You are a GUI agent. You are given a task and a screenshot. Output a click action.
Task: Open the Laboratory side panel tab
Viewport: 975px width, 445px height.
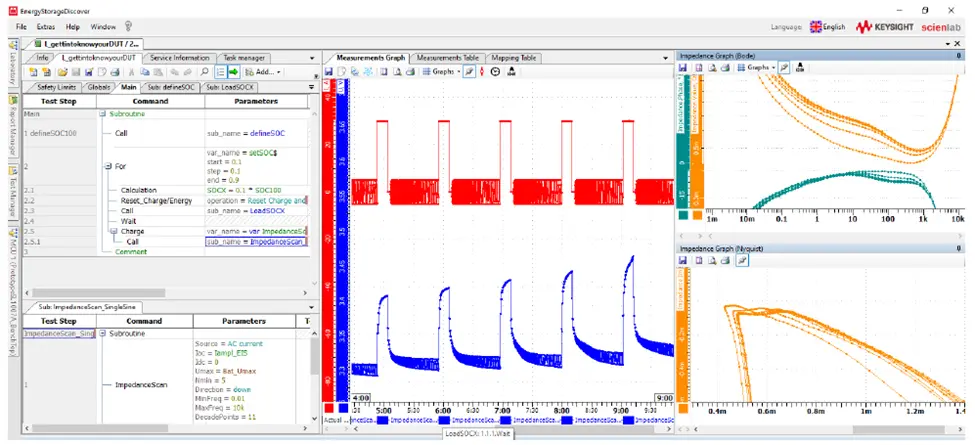click(x=12, y=65)
